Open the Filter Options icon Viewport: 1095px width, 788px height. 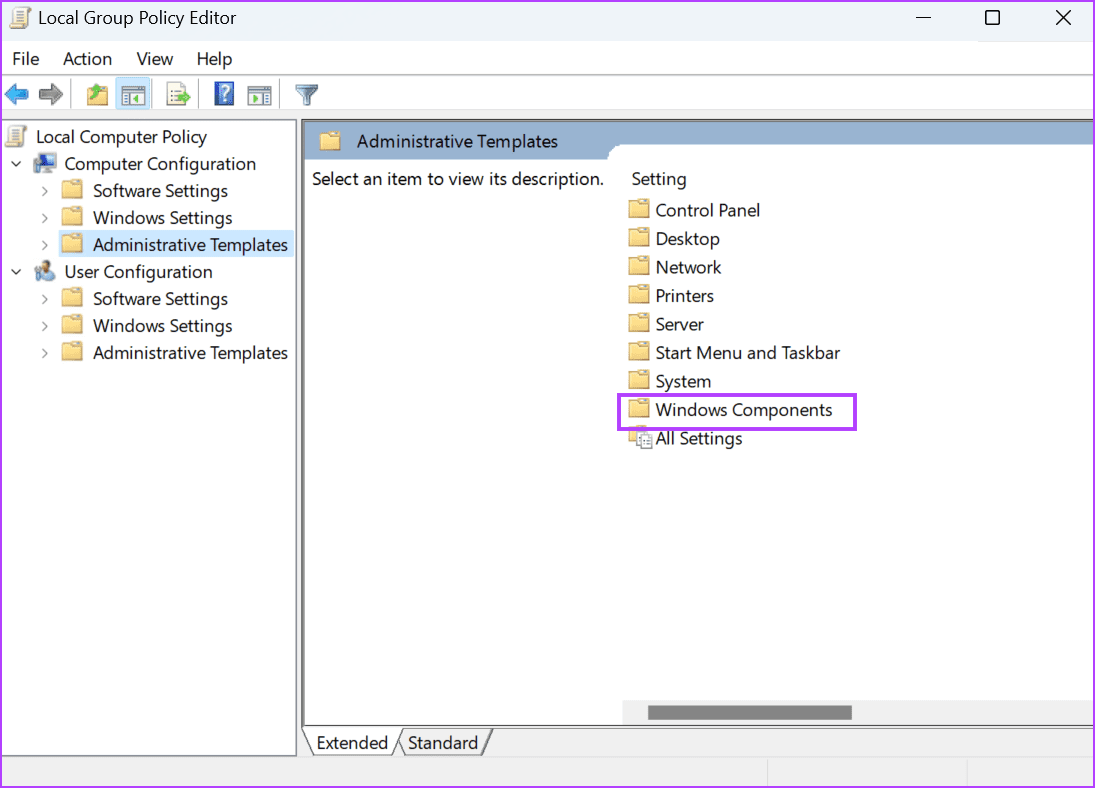(306, 93)
